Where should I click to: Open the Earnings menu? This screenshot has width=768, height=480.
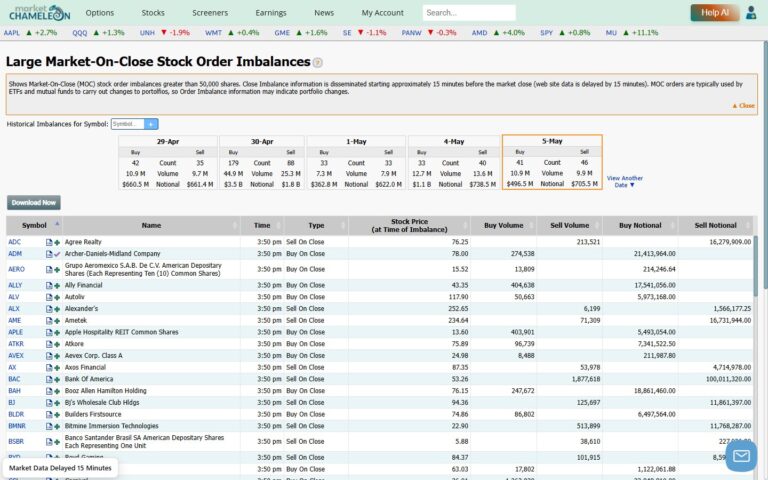point(270,13)
